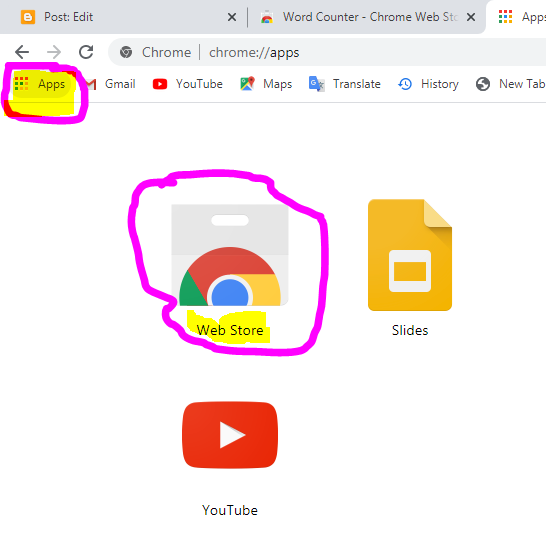Open the YouTube app tile

point(230,435)
